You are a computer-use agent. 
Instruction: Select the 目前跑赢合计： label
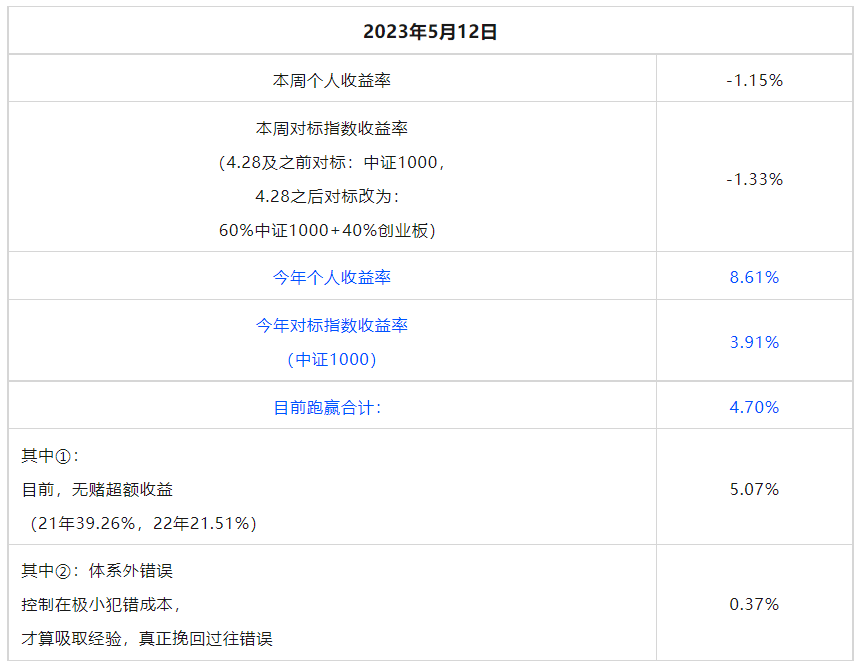click(x=328, y=408)
